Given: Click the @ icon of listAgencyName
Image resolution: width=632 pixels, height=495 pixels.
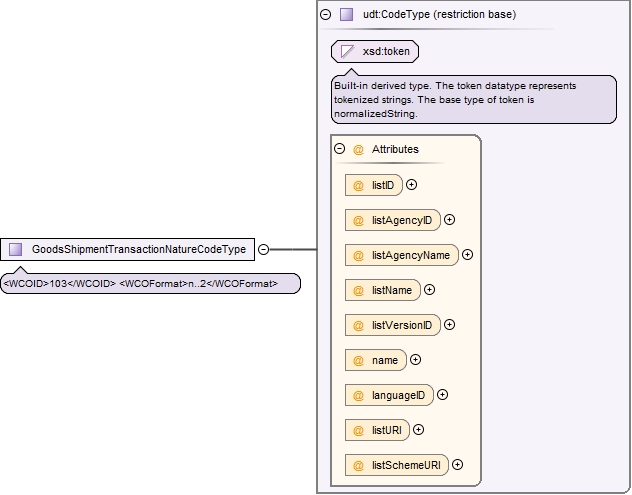Looking at the screenshot, I should (x=358, y=256).
